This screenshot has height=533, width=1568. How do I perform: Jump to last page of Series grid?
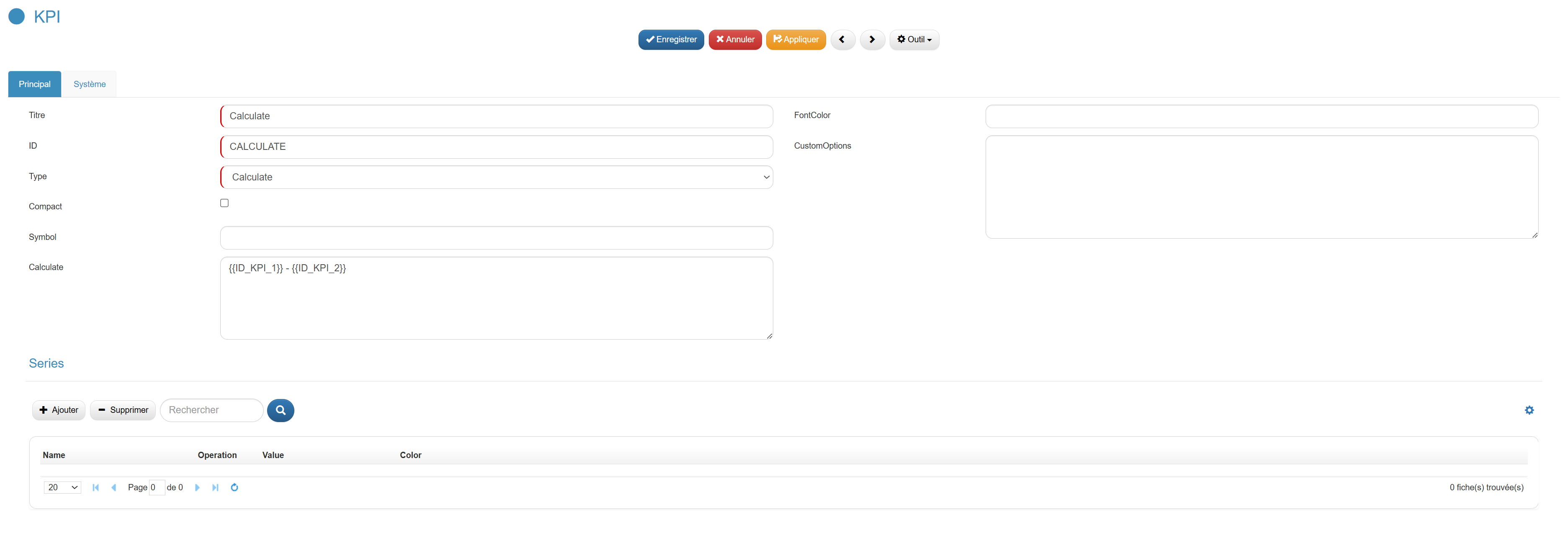(x=215, y=487)
